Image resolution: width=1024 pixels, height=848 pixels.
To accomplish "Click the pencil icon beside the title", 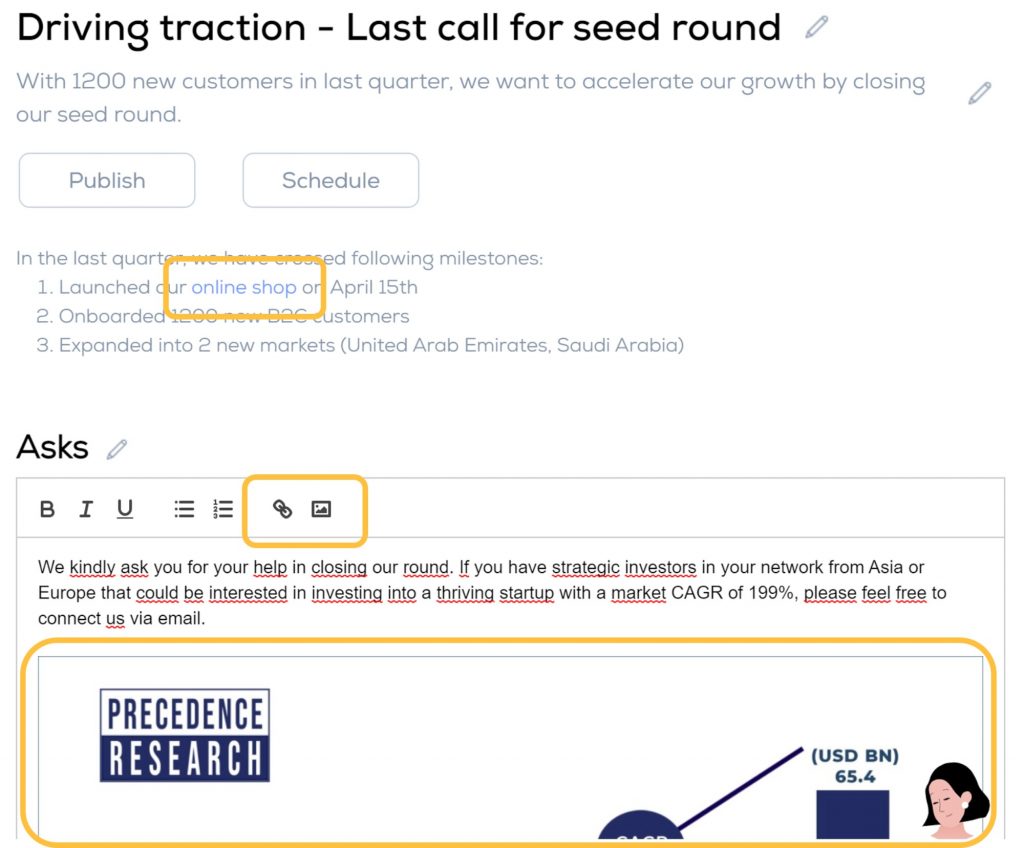I will 816,27.
